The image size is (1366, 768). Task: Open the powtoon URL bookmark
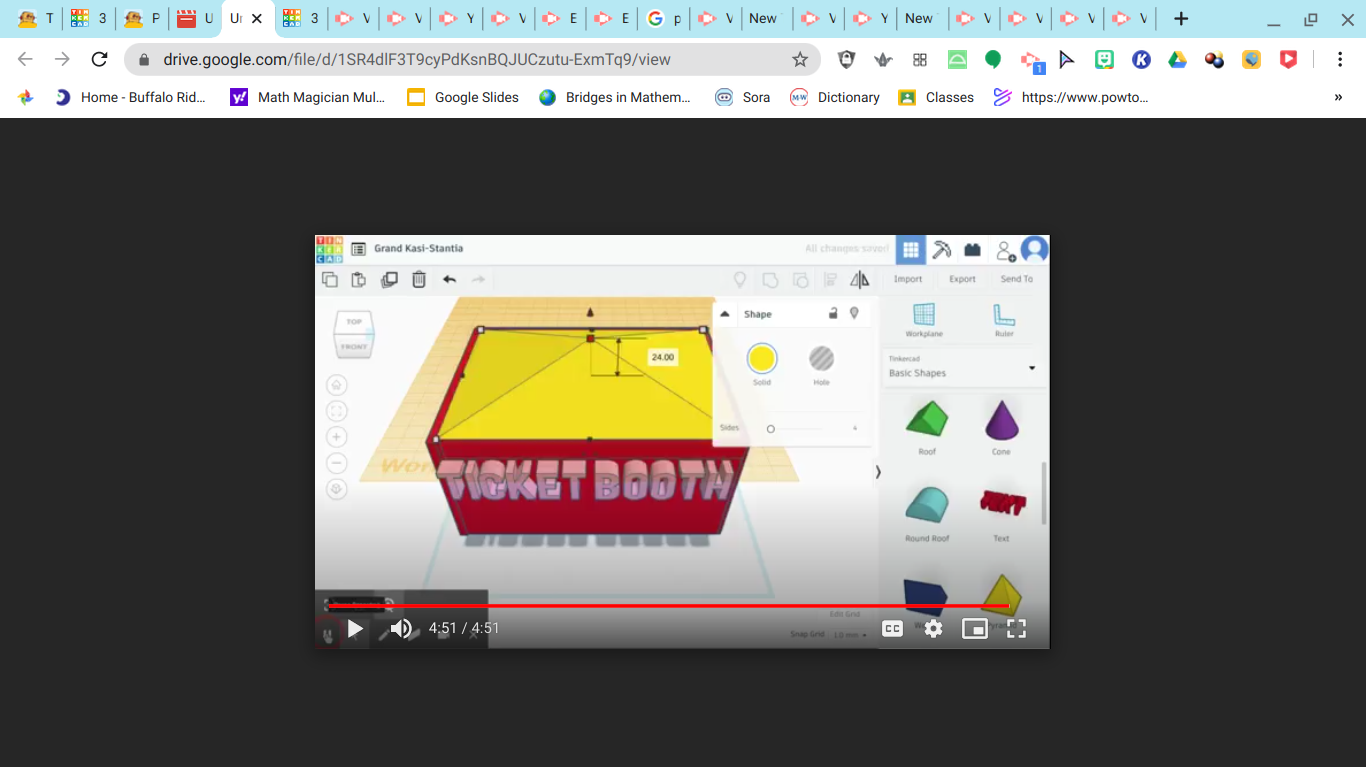[1071, 97]
